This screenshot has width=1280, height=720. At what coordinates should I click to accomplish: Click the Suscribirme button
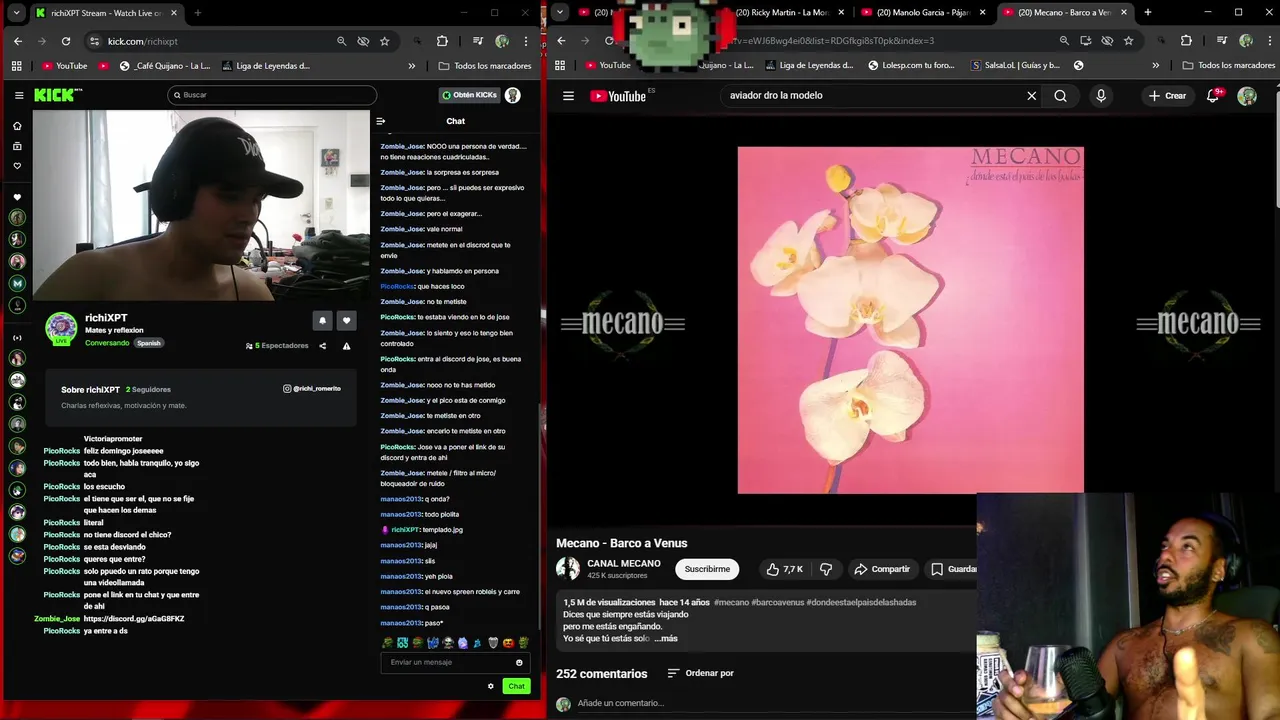point(707,569)
